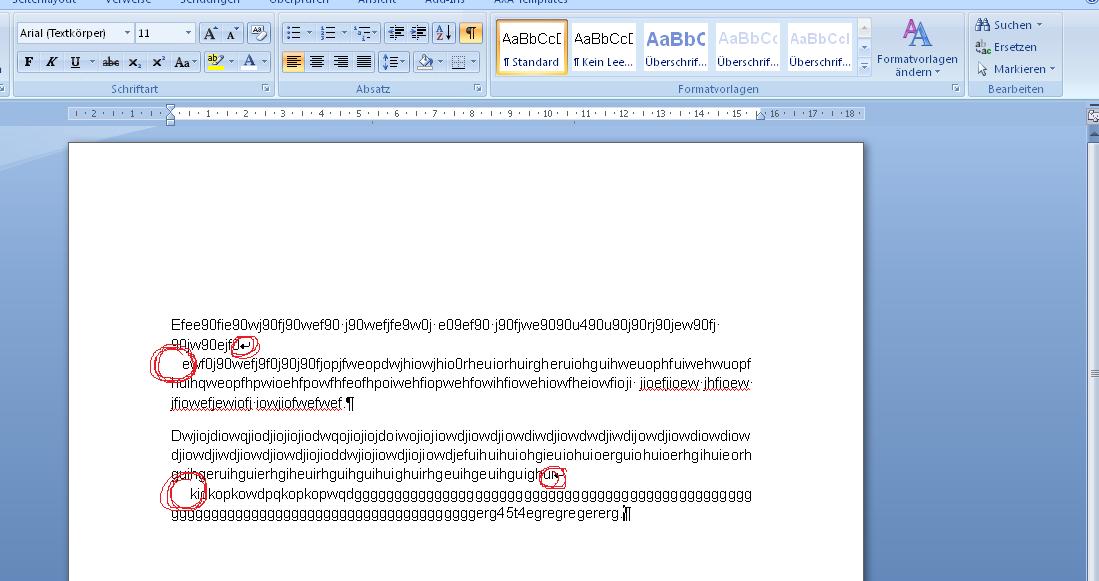Turn off left text alignment
This screenshot has width=1099, height=581.
(x=293, y=62)
